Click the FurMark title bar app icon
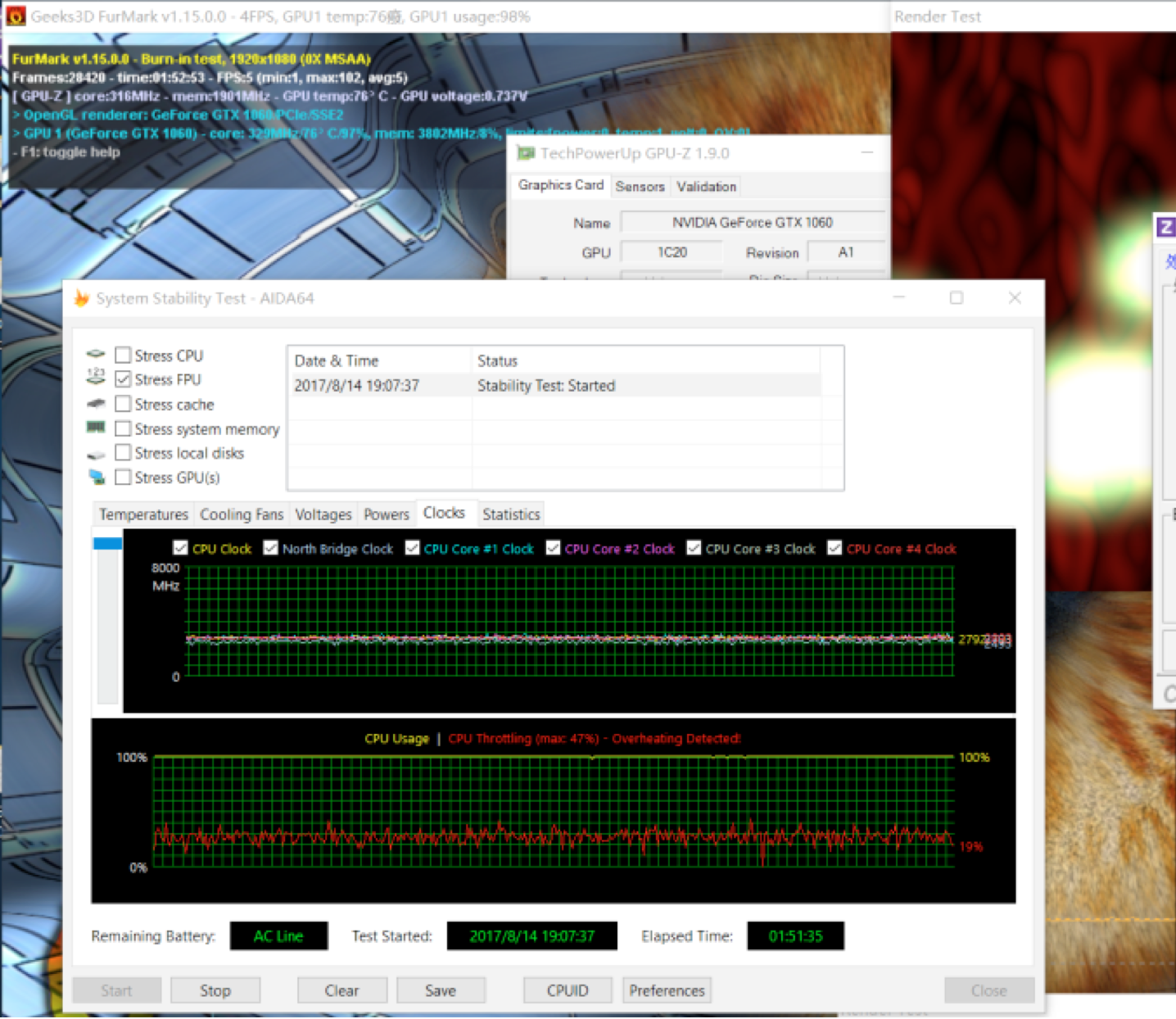This screenshot has width=1176, height=1019. point(16,16)
